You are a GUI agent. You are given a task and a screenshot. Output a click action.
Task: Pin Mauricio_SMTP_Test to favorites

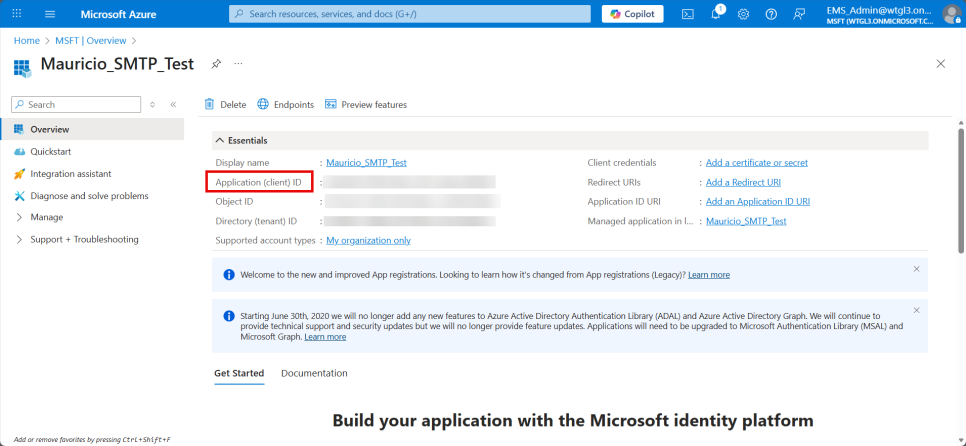(216, 64)
